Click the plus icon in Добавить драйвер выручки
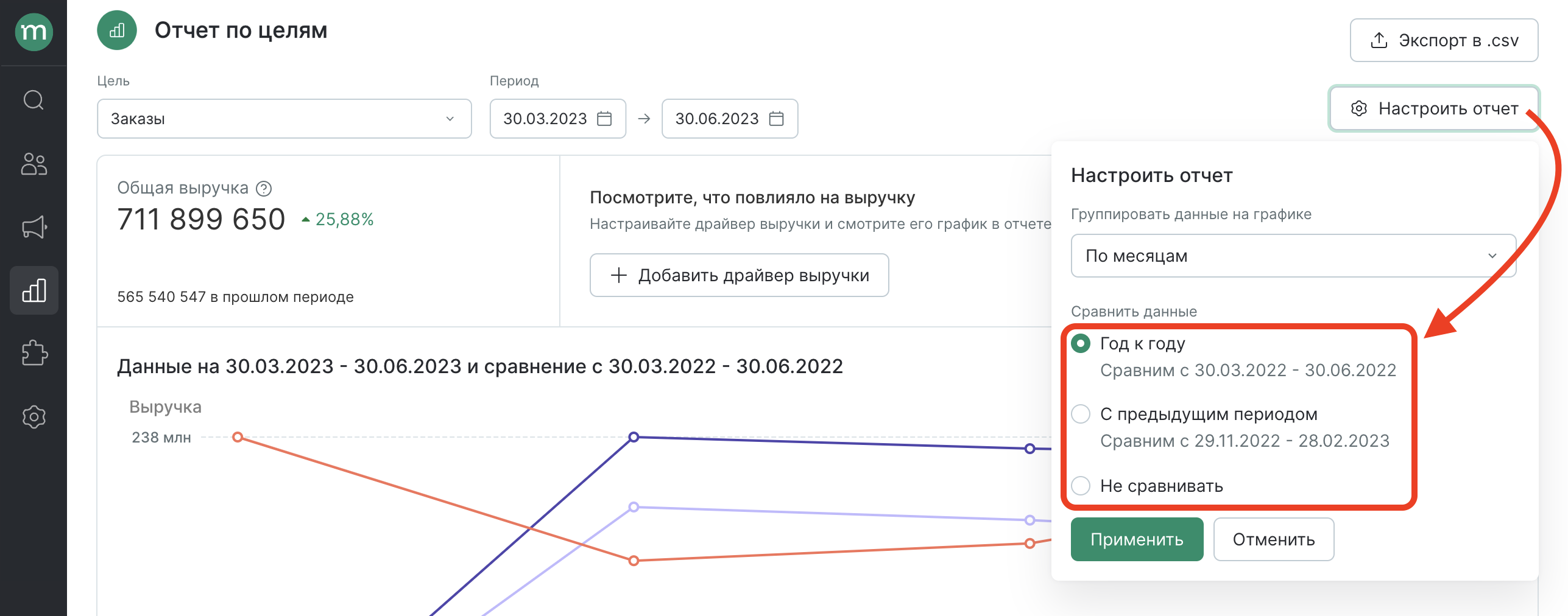The image size is (1568, 616). [618, 275]
